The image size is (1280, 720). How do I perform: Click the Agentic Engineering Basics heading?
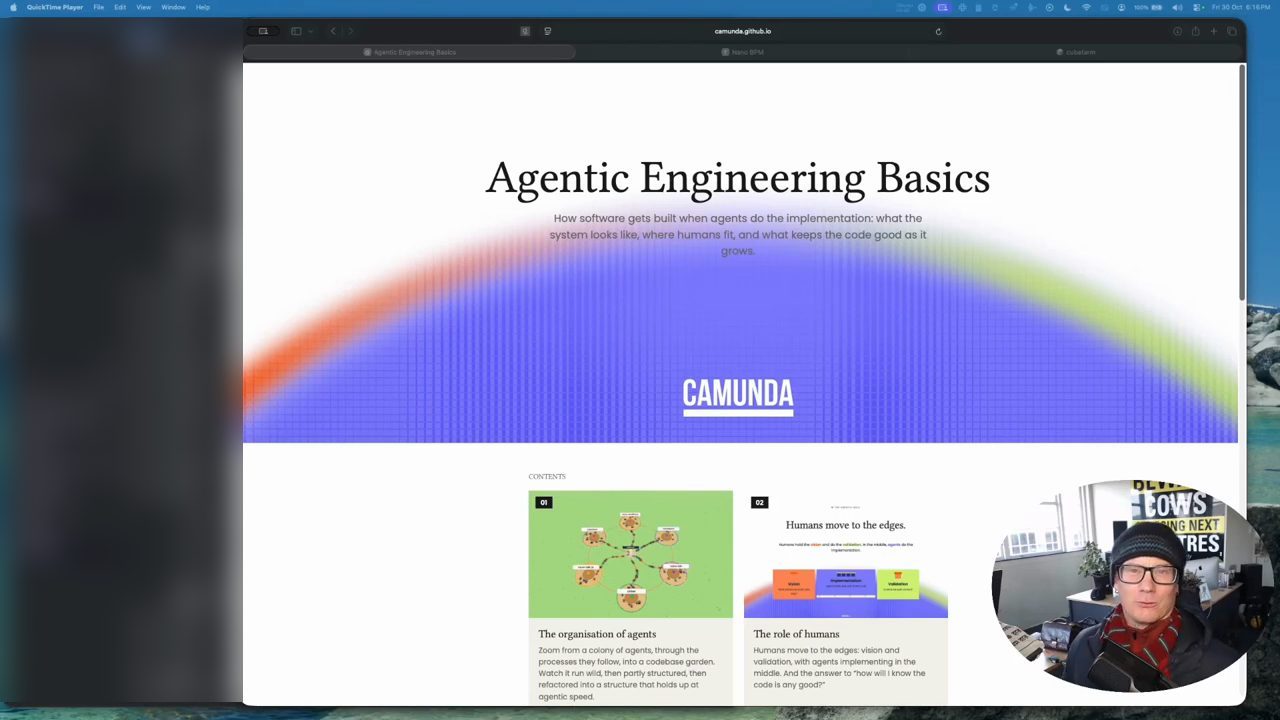[x=738, y=179]
